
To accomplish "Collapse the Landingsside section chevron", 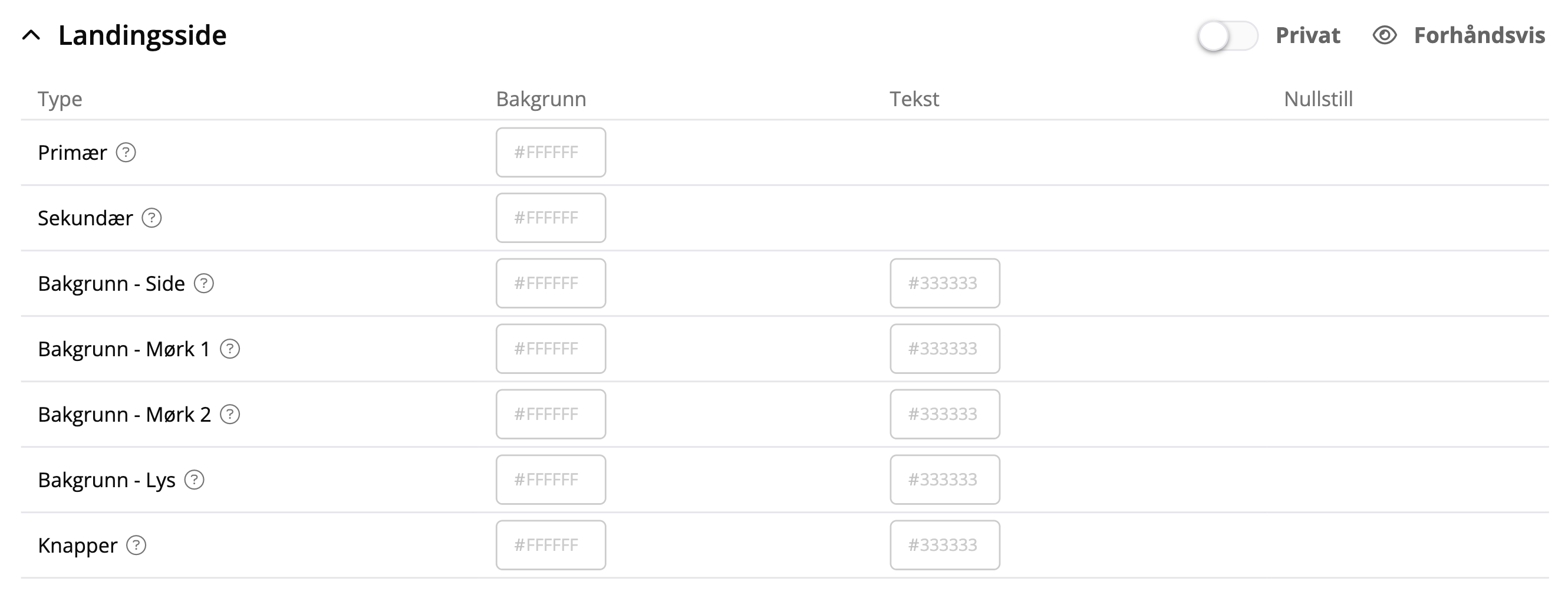I will (32, 35).
